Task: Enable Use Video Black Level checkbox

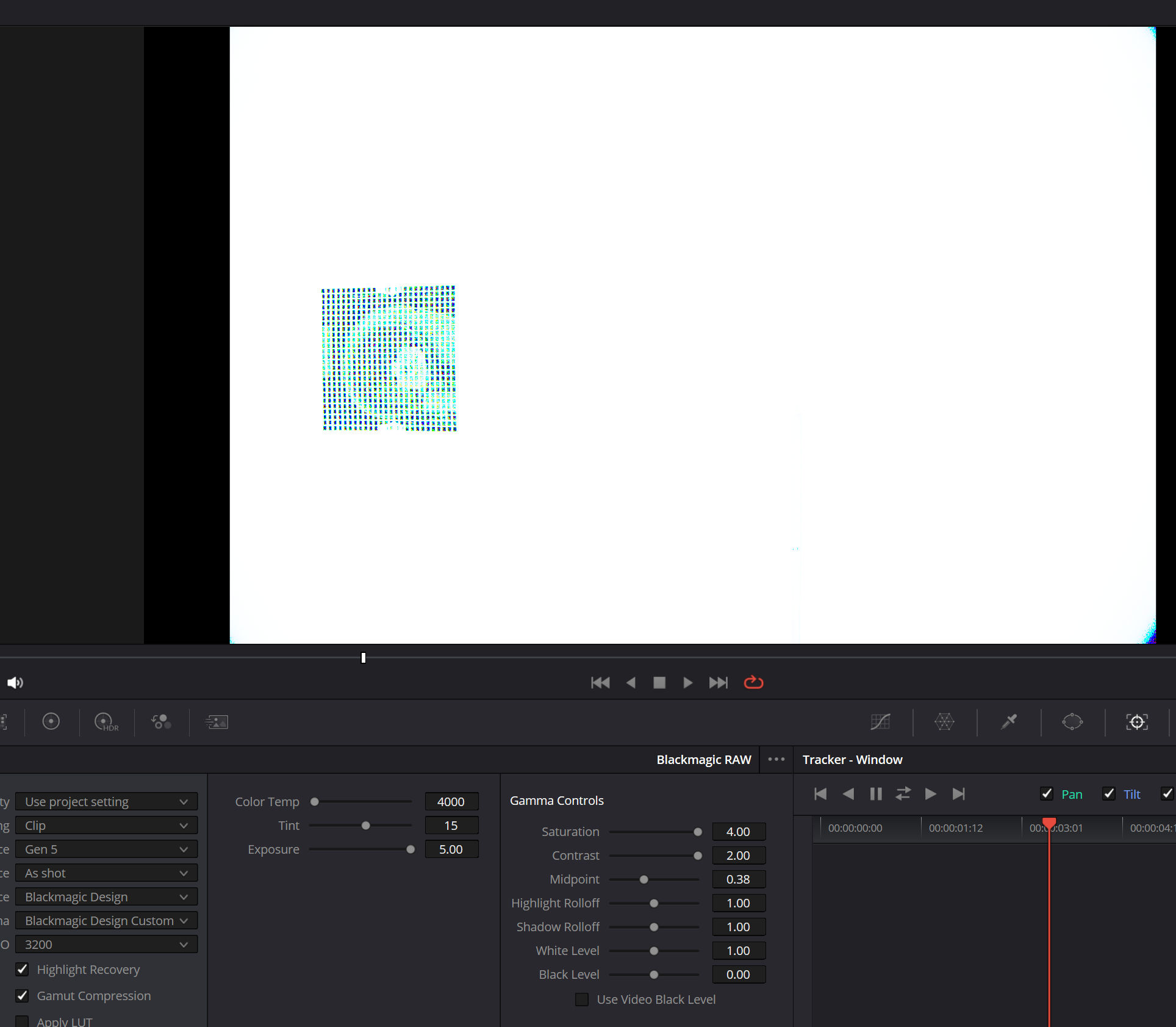Action: 583,999
